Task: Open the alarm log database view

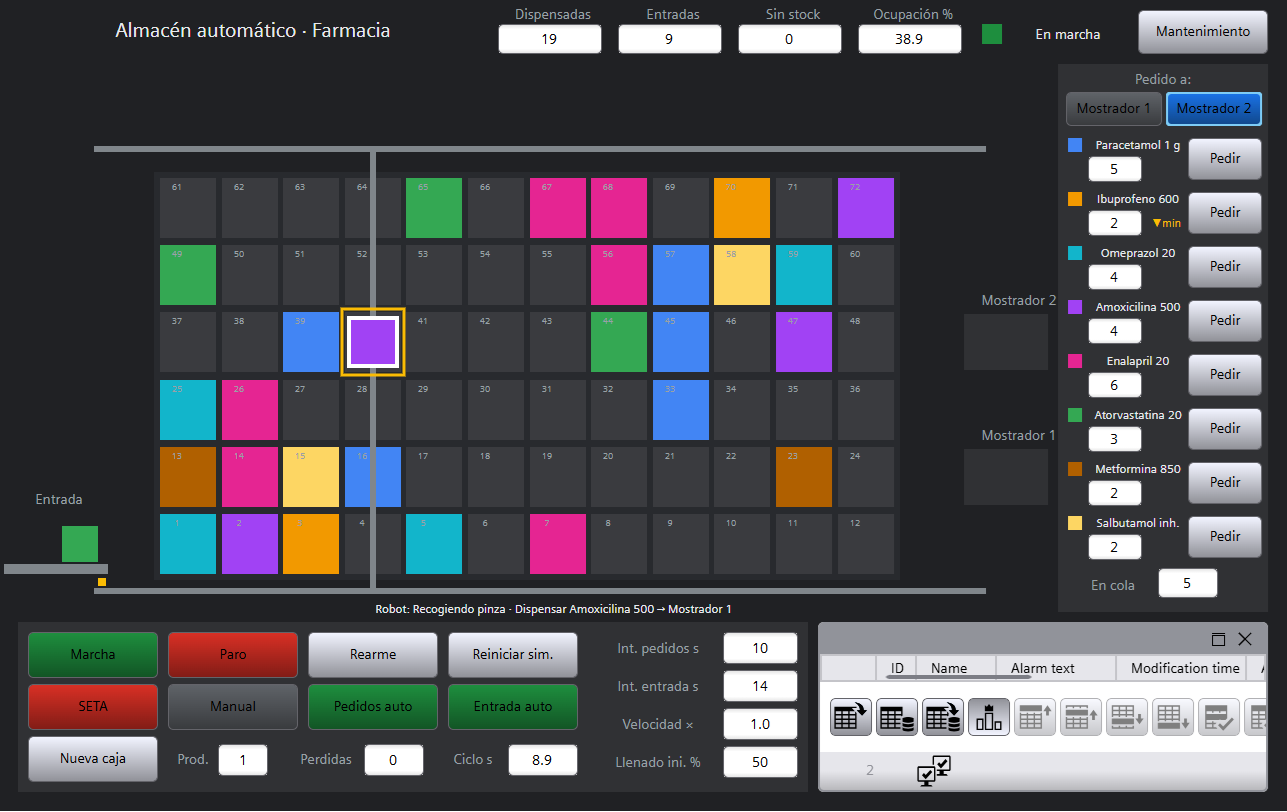Action: [x=896, y=716]
